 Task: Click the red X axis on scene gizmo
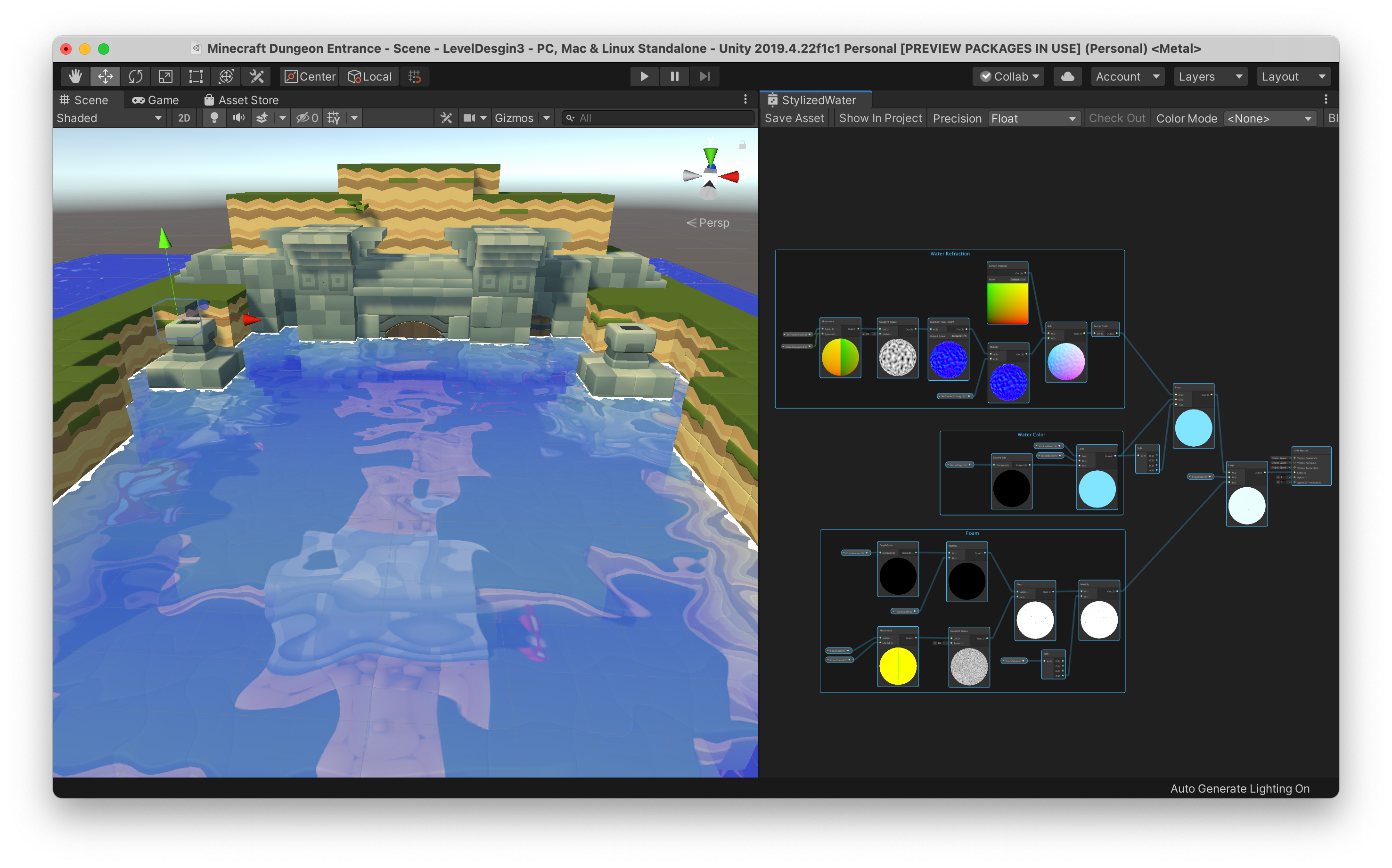729,176
